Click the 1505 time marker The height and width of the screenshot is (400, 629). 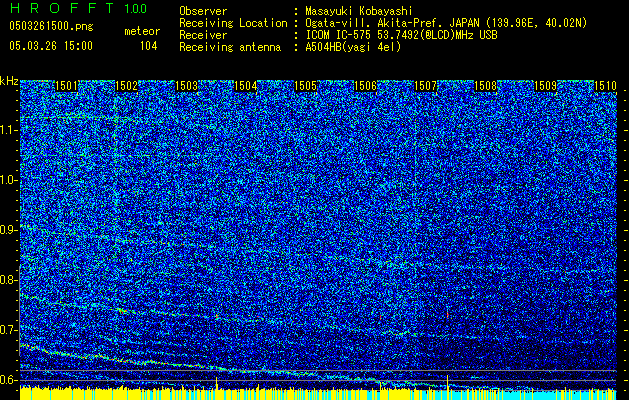pyautogui.click(x=305, y=86)
